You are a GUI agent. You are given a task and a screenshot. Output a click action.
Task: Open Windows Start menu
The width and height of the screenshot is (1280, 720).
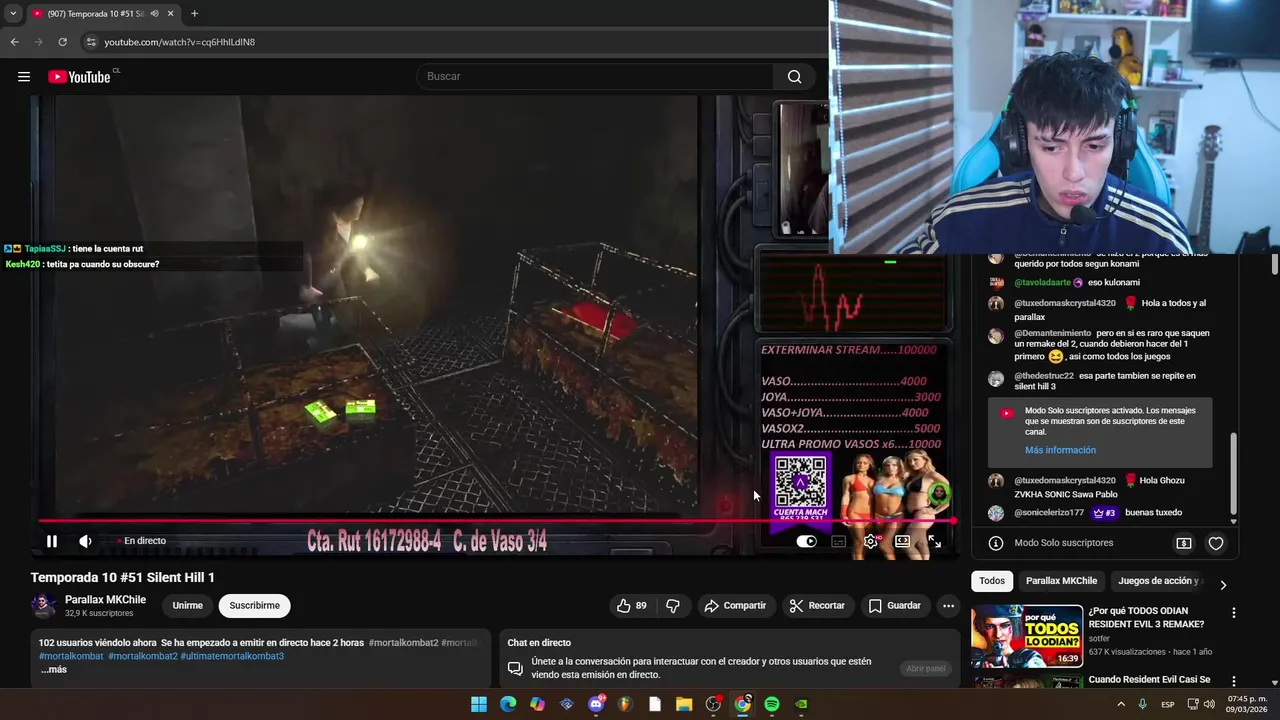point(479,704)
